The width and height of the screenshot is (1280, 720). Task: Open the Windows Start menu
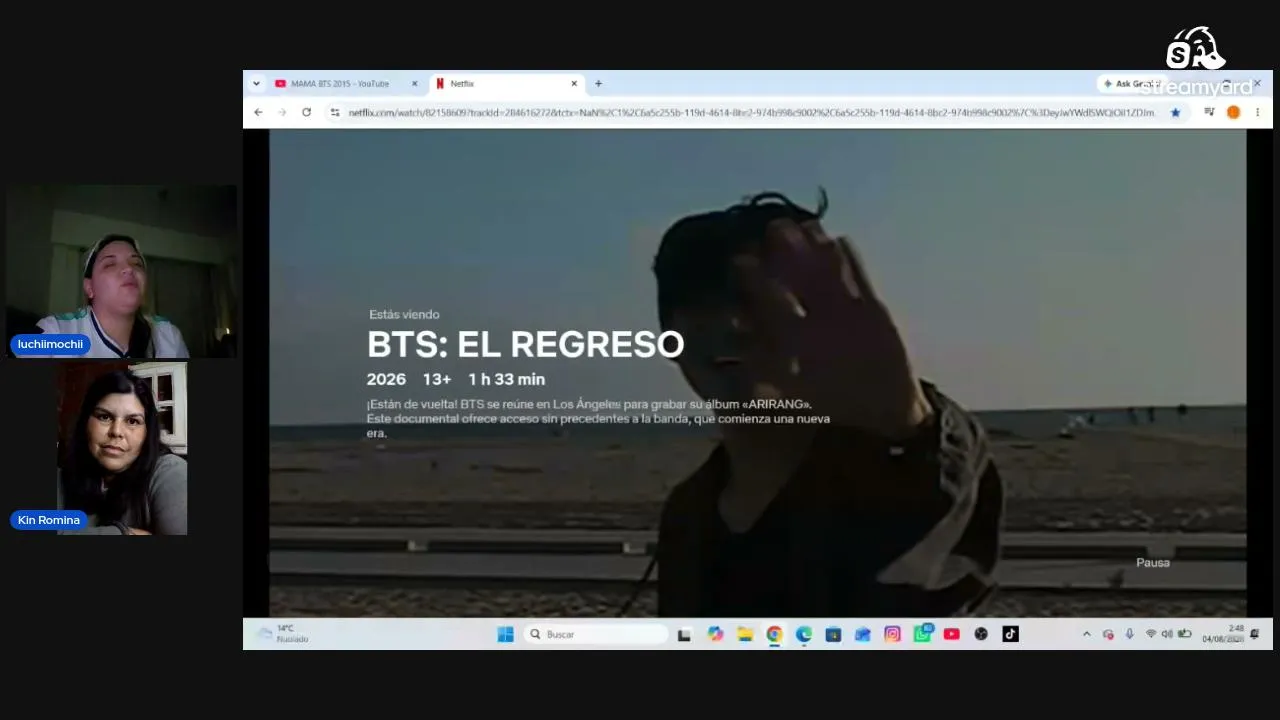coord(505,634)
